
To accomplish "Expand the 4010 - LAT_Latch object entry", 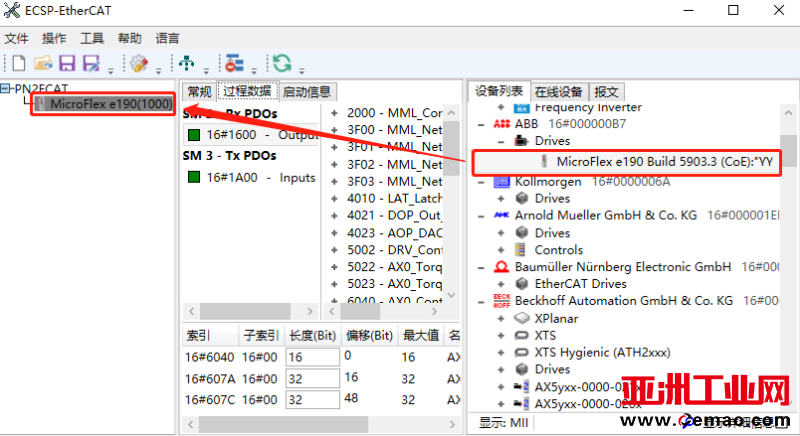I will point(334,198).
